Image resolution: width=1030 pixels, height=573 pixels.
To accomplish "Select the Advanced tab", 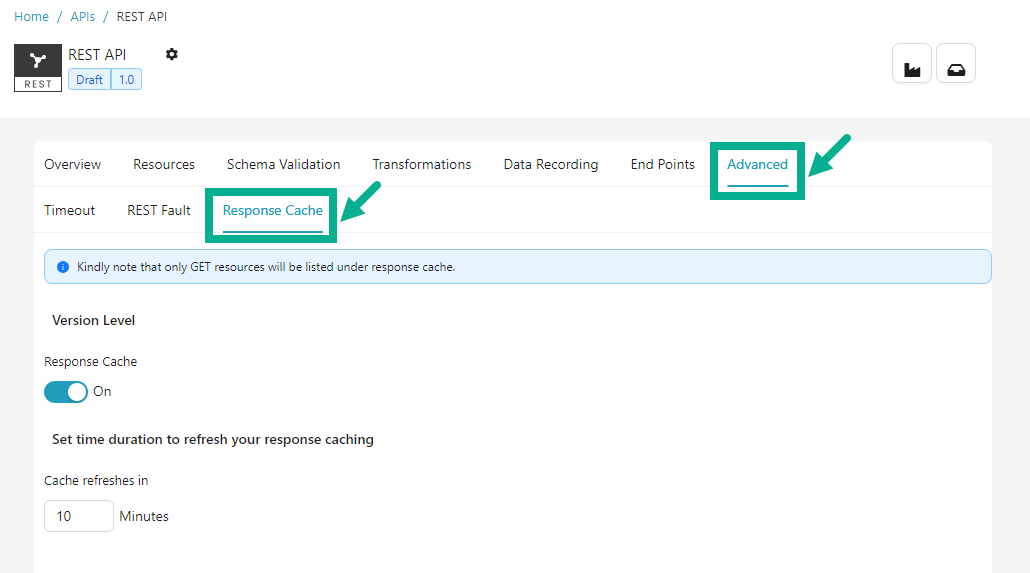I will pos(757,164).
